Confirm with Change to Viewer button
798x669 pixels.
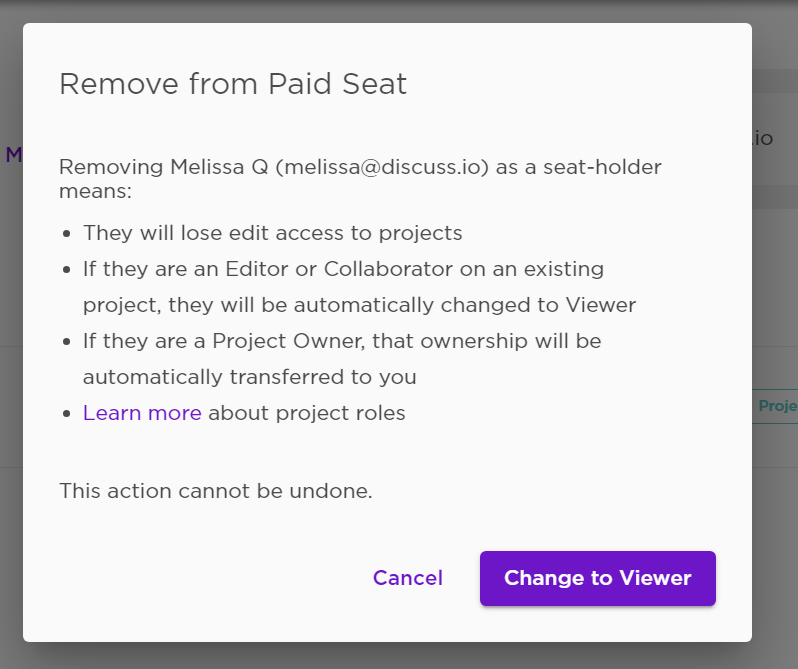click(x=597, y=578)
